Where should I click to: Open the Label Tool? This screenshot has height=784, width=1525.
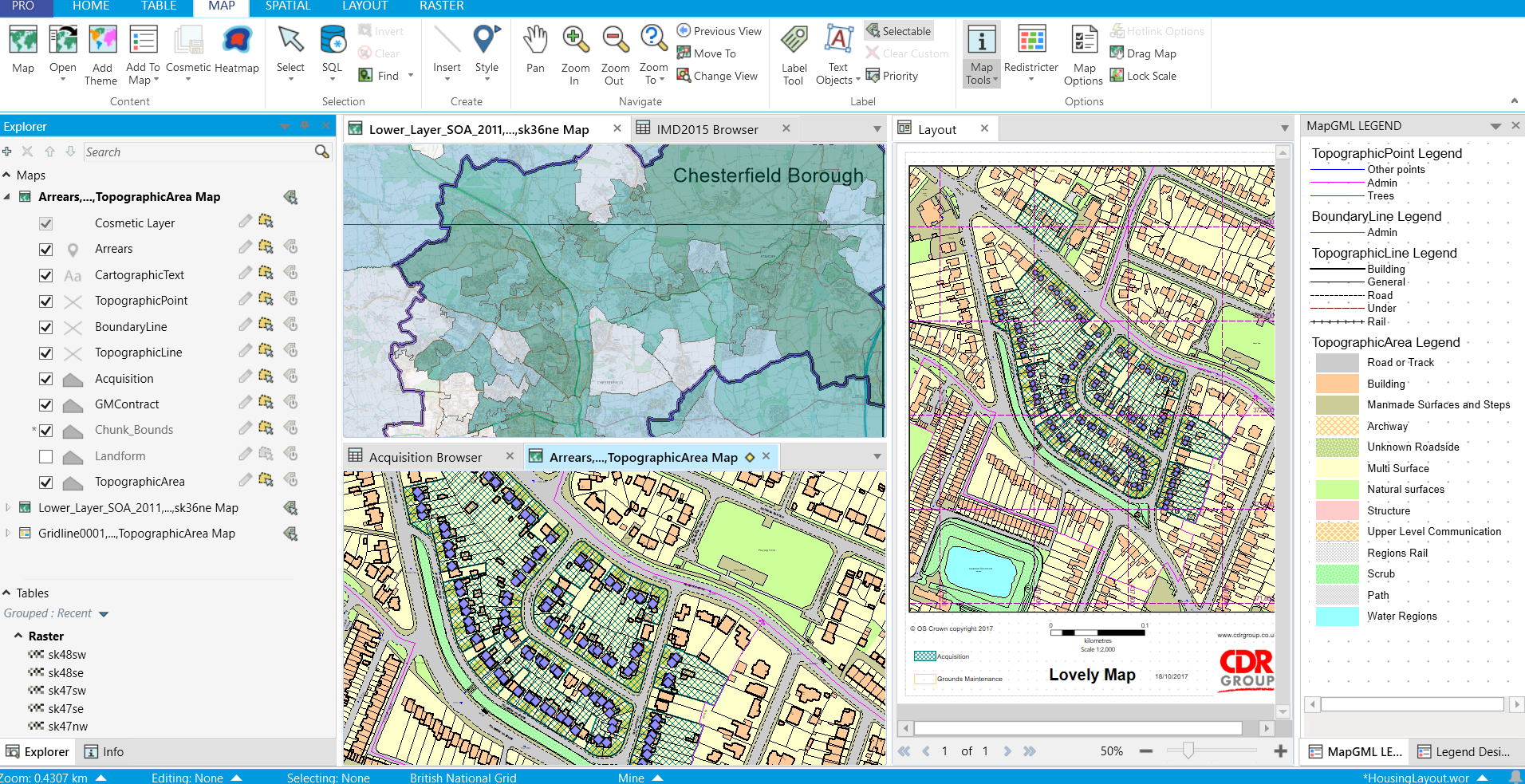point(794,55)
